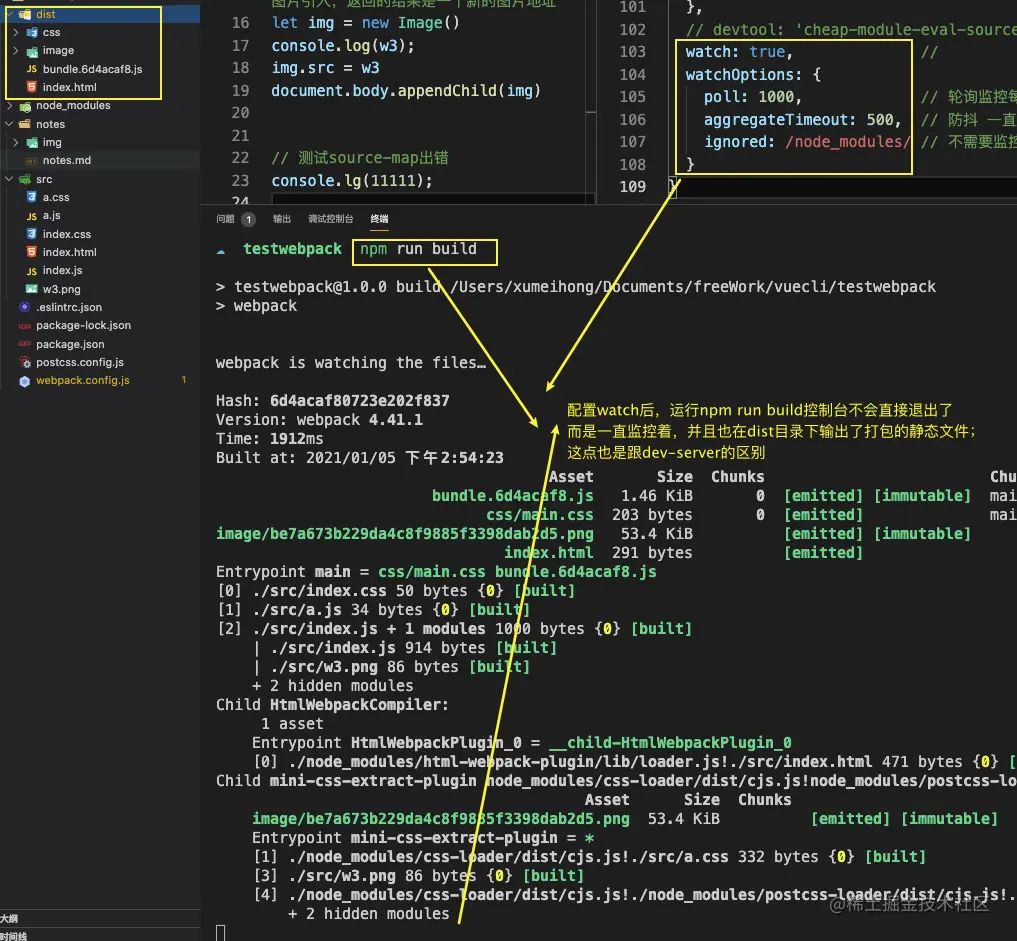Click 'css/main.css' asset in terminal table
This screenshot has height=941, width=1017.
[x=540, y=515]
